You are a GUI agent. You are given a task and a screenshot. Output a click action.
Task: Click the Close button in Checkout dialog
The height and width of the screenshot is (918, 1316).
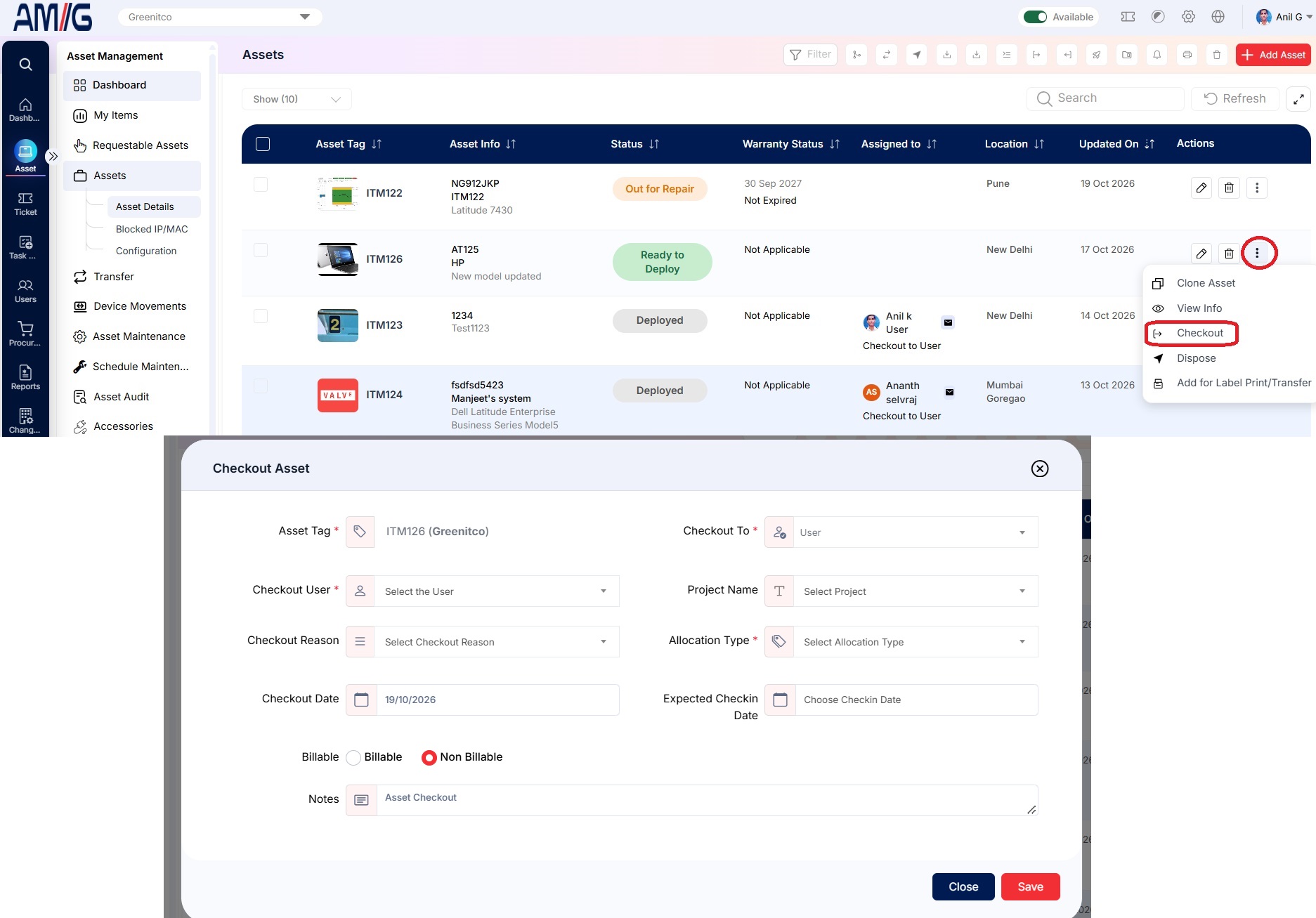[x=963, y=886]
